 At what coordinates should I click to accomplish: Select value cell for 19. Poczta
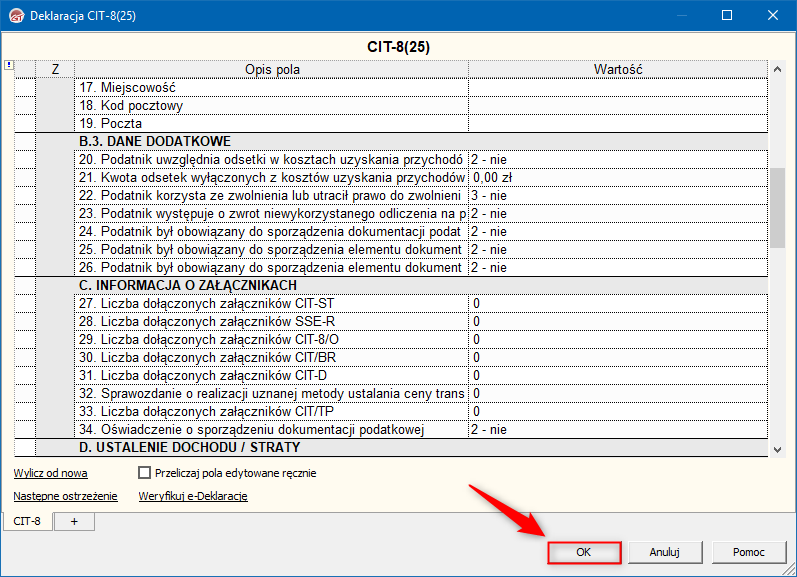pos(618,124)
